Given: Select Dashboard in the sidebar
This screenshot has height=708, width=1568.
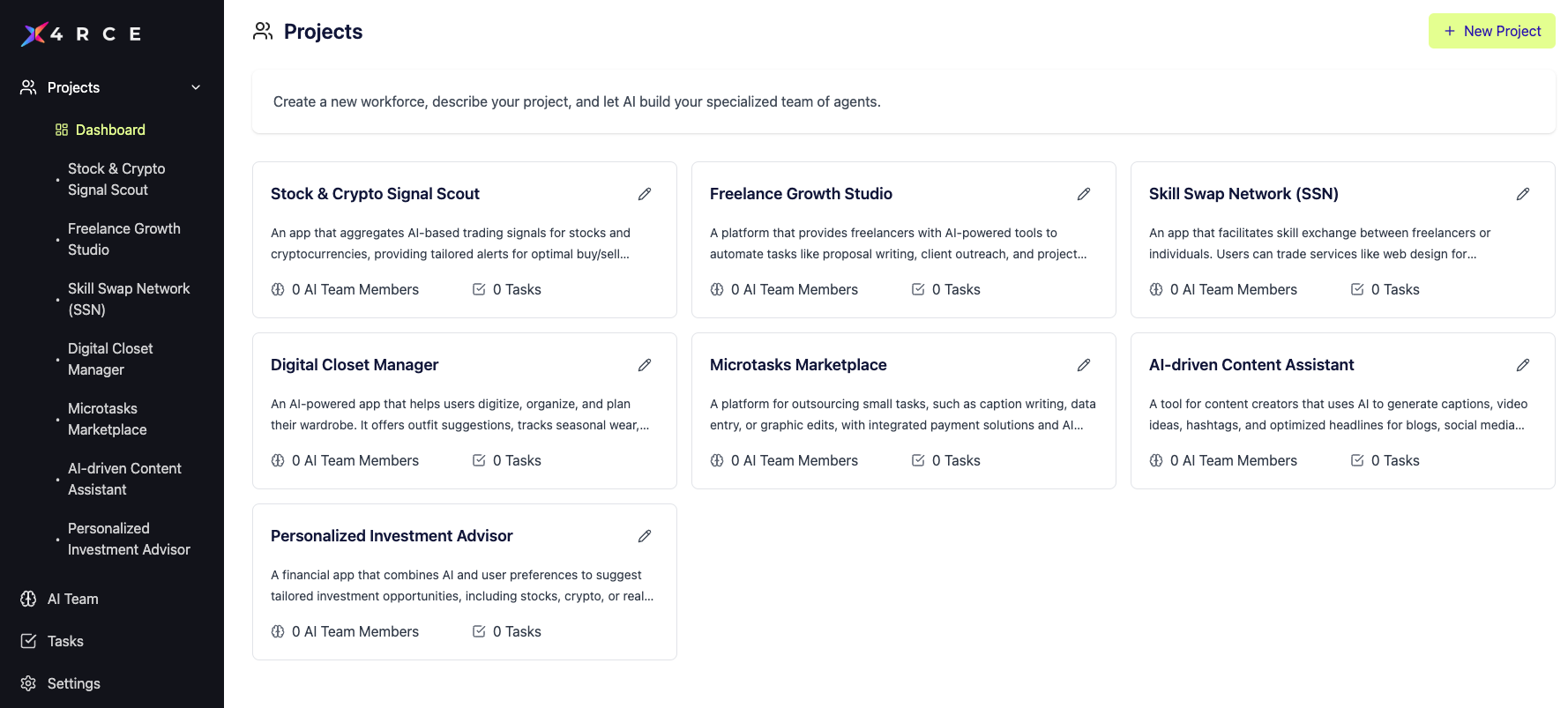Looking at the screenshot, I should 110,130.
